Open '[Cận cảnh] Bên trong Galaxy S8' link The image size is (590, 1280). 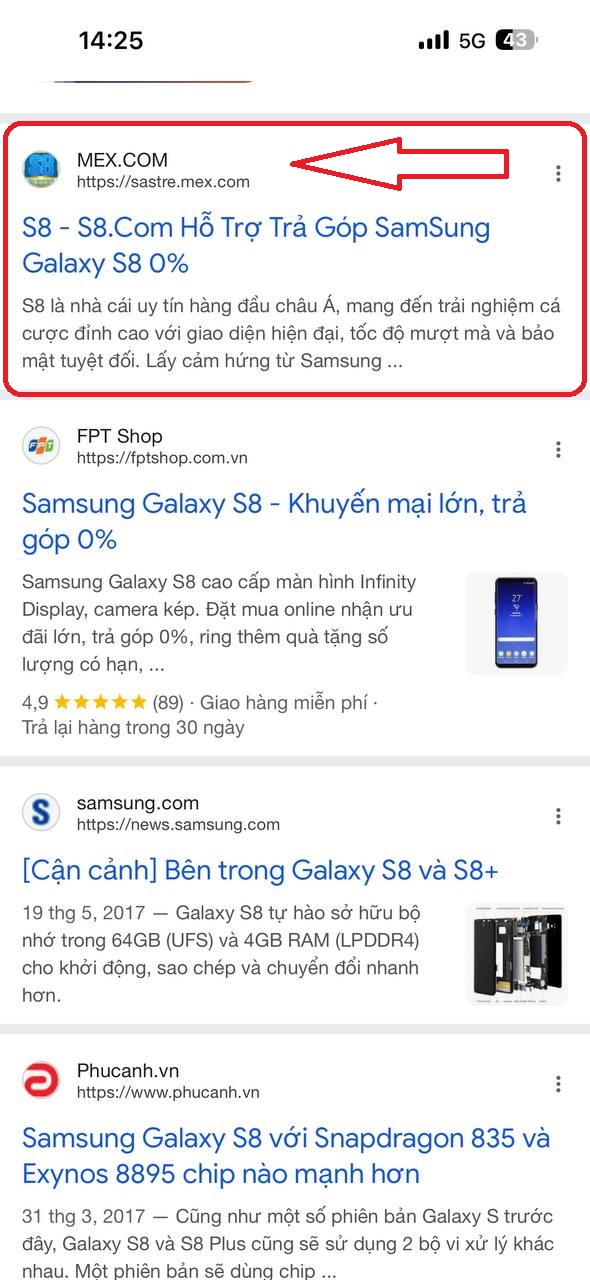[x=260, y=871]
